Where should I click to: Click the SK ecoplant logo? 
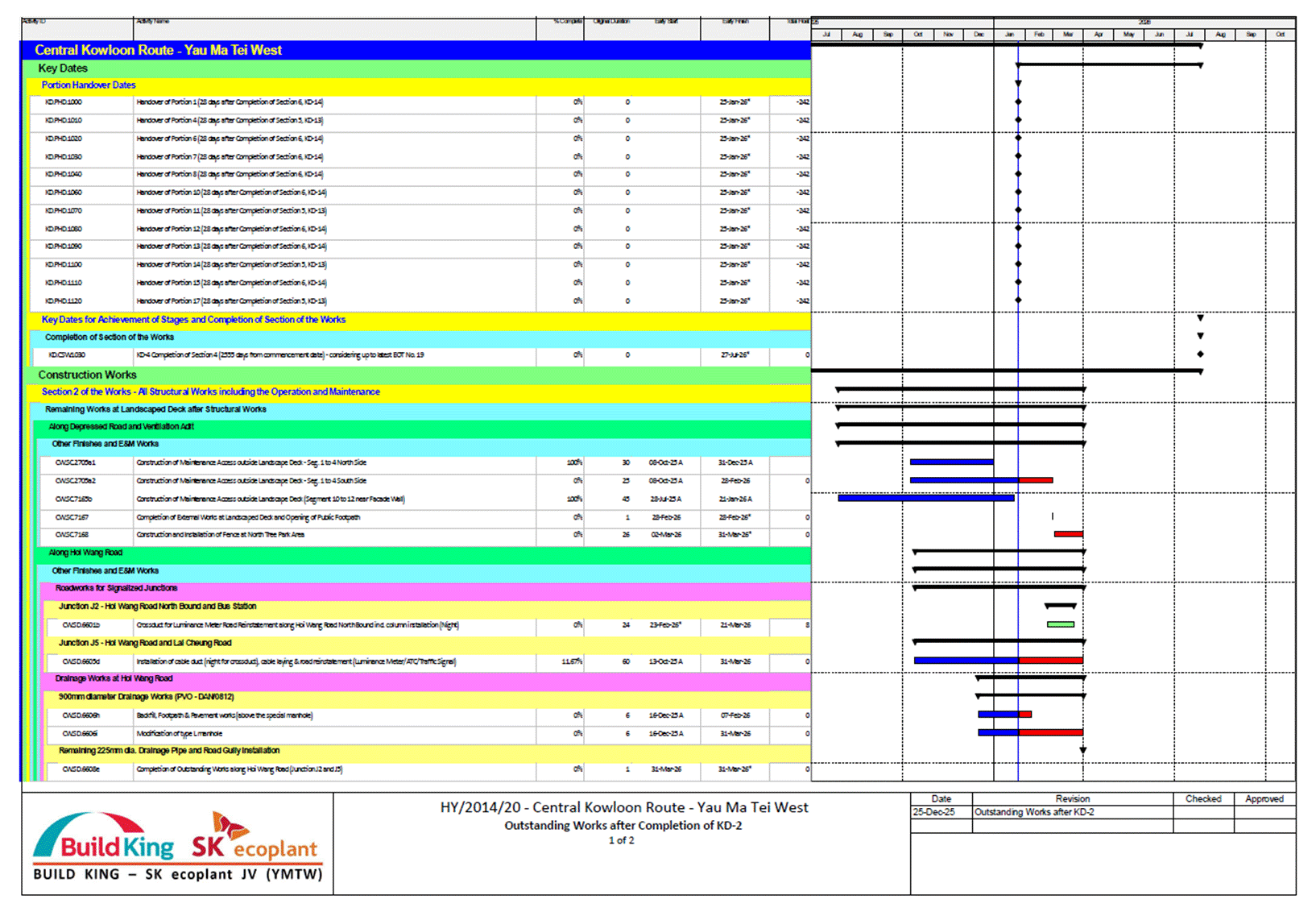255,839
